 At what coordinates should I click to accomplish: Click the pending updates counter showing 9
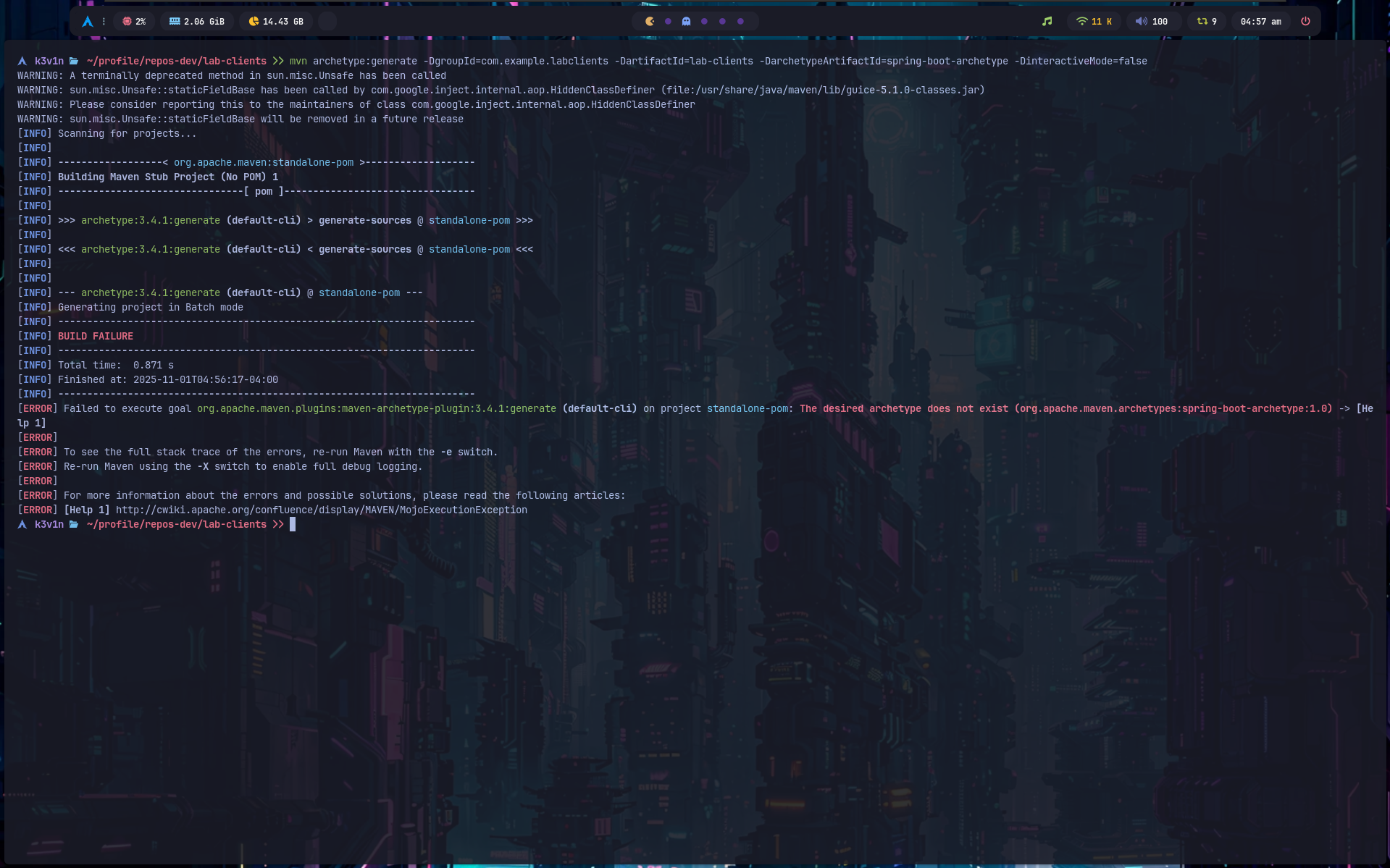point(1207,22)
